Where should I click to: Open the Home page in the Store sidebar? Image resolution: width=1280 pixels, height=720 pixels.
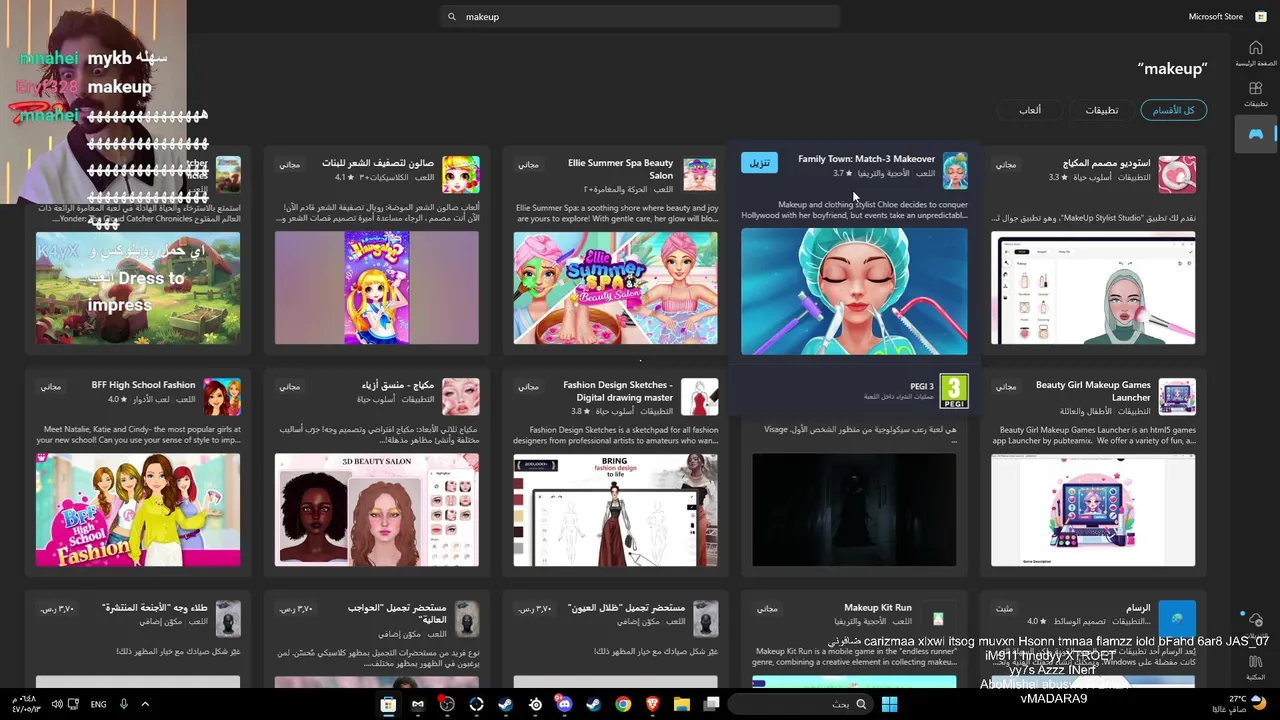point(1256,53)
